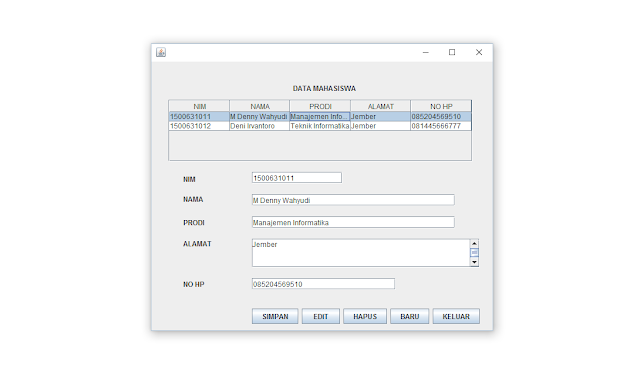Select phone cell 081445666777
This screenshot has height=369, width=640.
[x=441, y=126]
